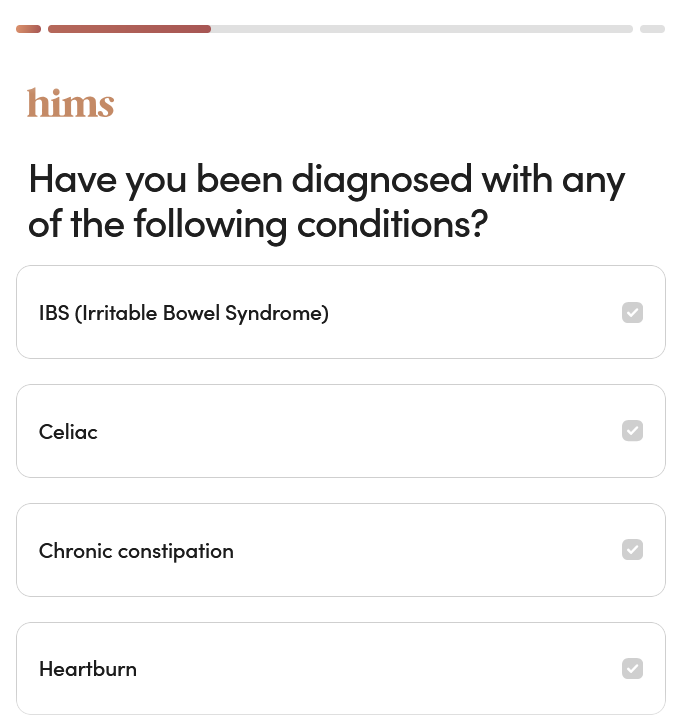
Task: Click the "Chronic constipation" label text
Action: [x=136, y=551]
